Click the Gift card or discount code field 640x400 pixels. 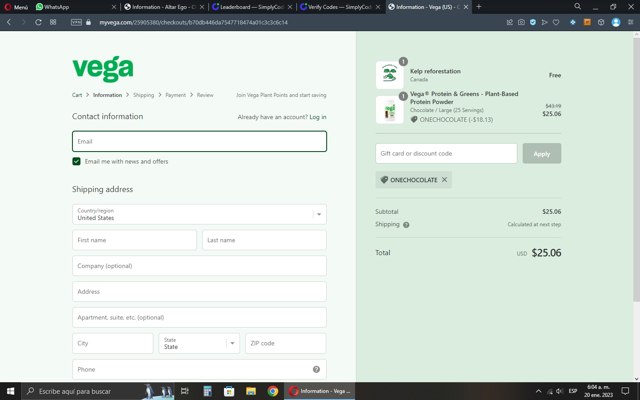[x=446, y=153]
